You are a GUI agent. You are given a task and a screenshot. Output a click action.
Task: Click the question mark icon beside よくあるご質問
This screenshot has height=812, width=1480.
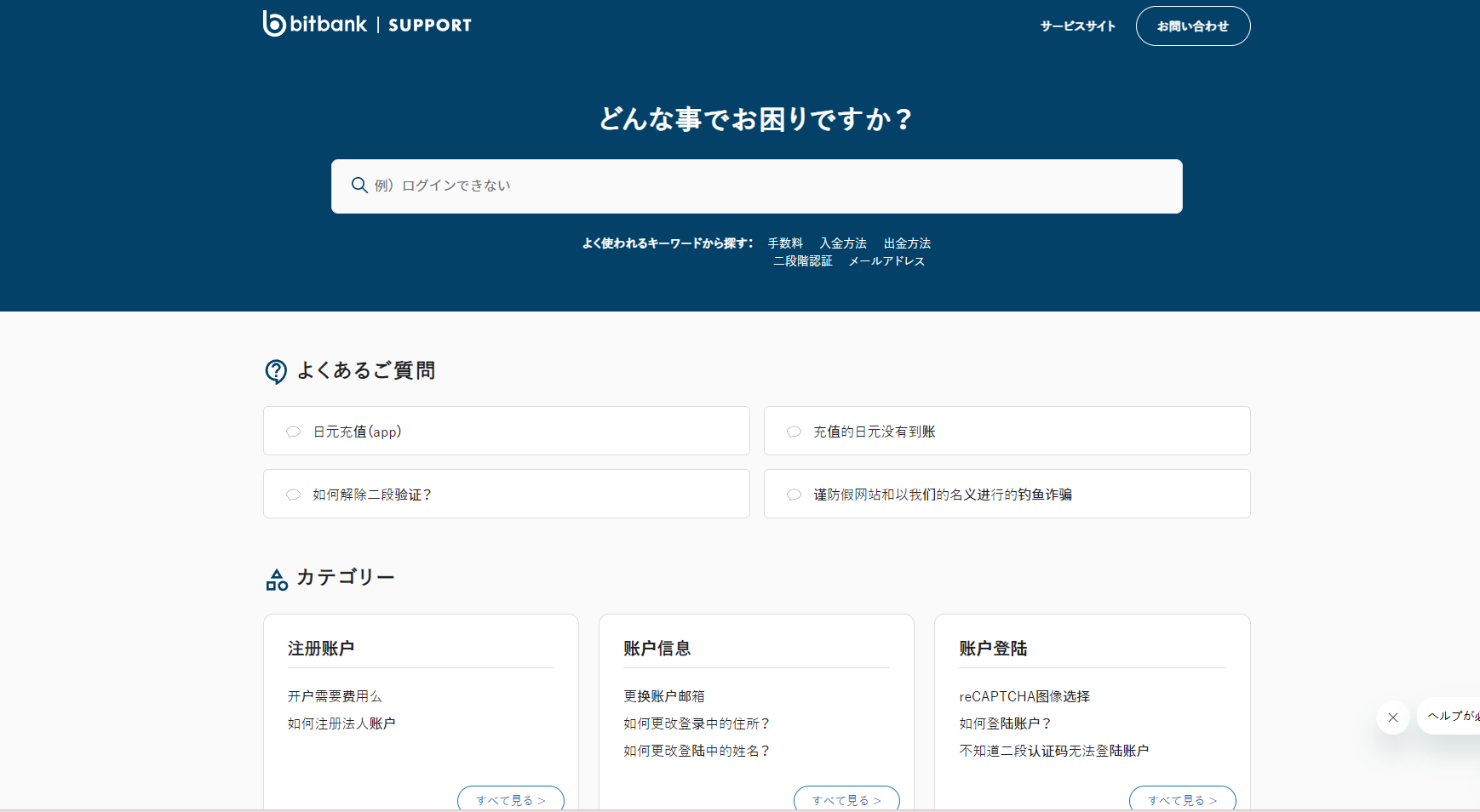pos(276,370)
